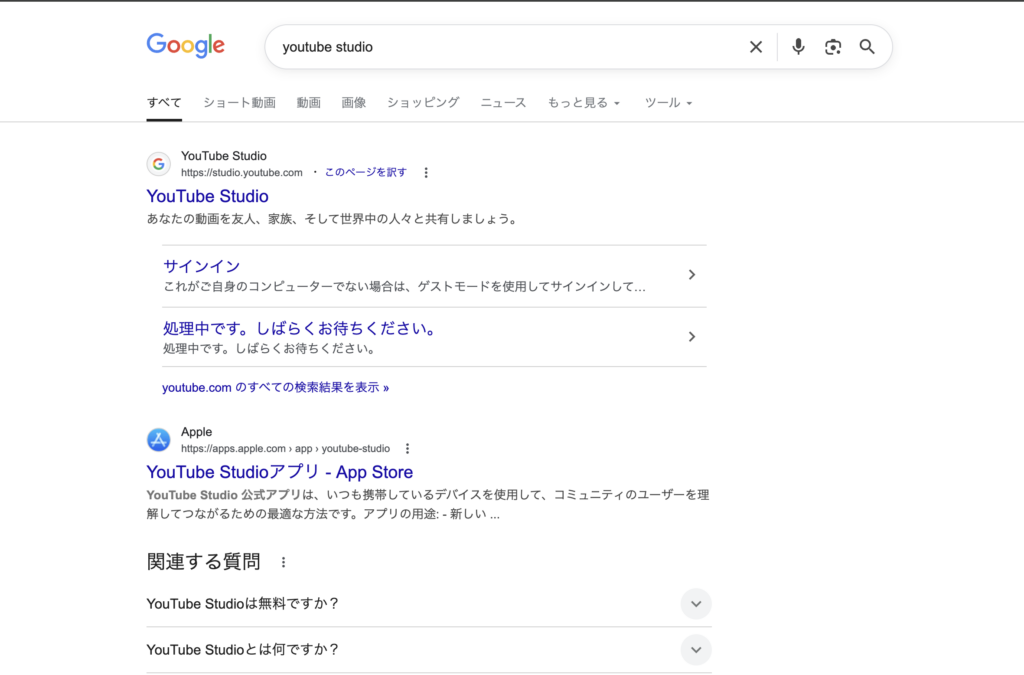Click the description あなたの動画を友人、家族 text
1024x675 pixels.
[333, 219]
